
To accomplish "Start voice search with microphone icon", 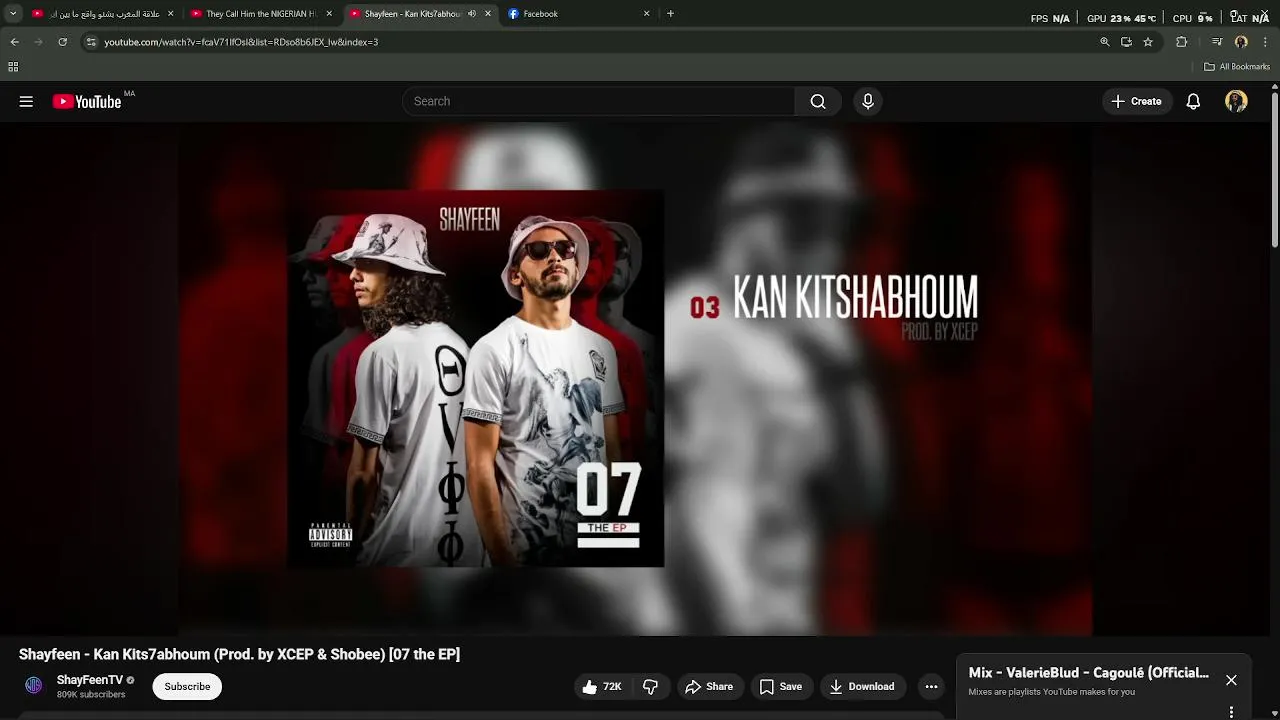I will (868, 101).
